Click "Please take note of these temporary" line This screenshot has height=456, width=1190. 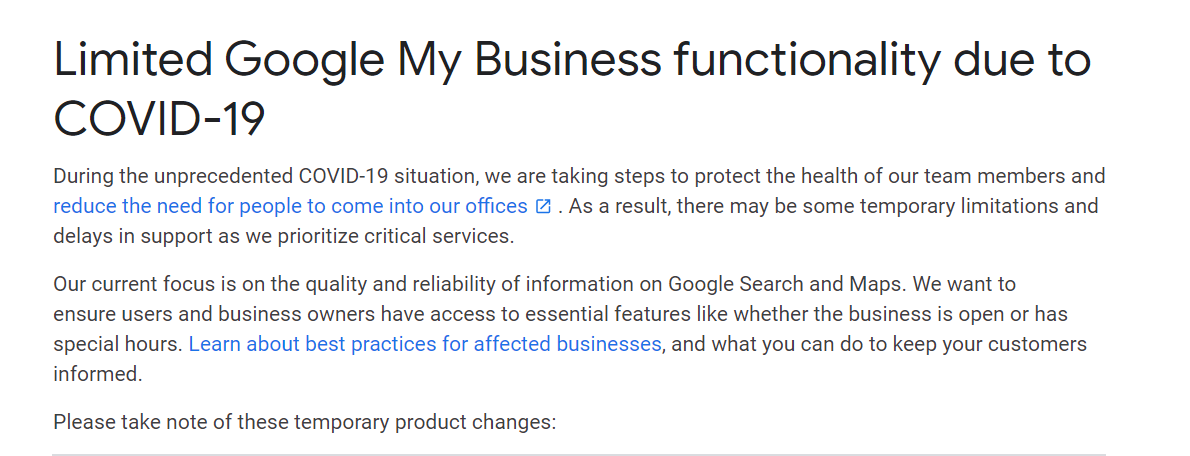point(222,422)
